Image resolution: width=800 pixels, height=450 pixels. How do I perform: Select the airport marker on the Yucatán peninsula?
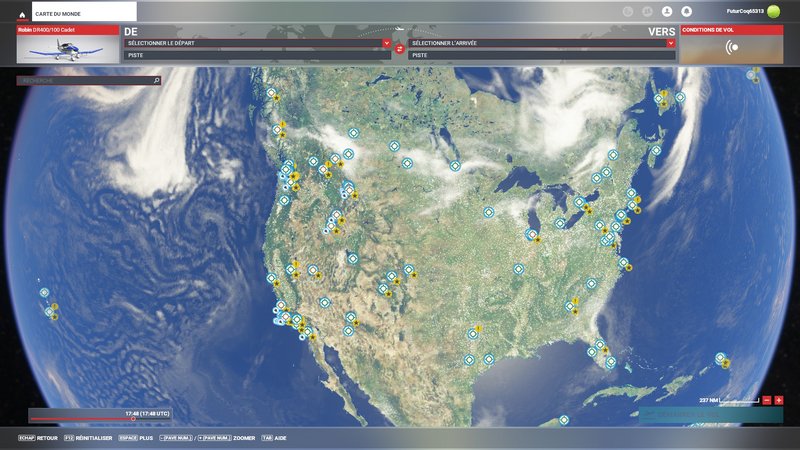[564, 420]
